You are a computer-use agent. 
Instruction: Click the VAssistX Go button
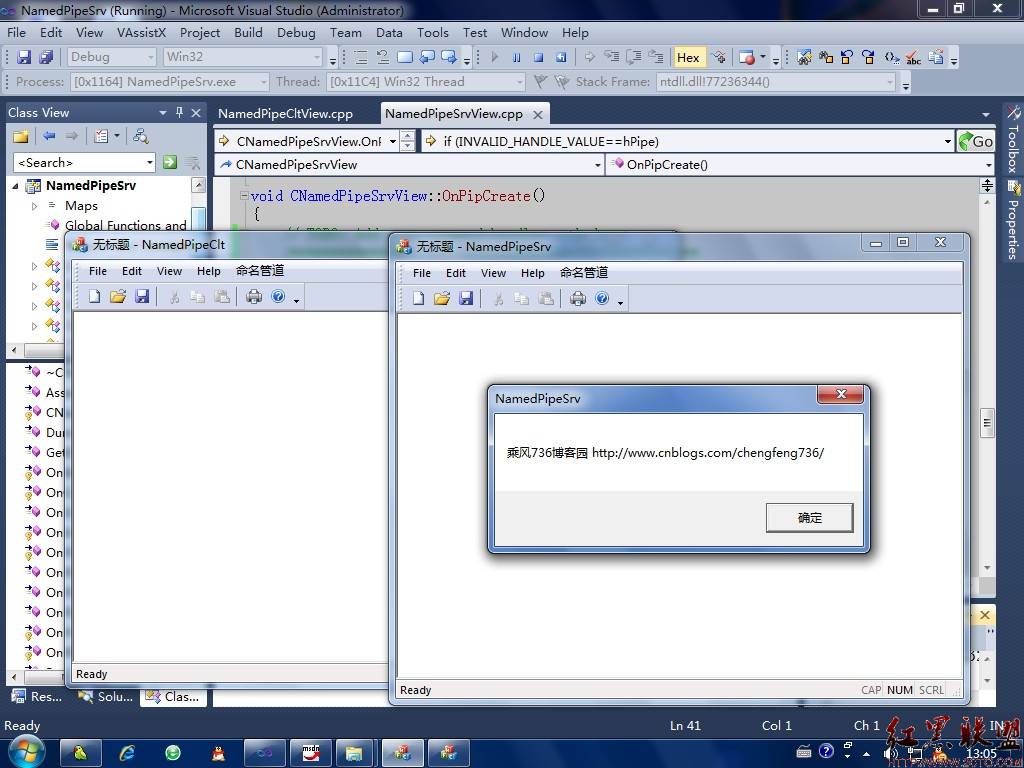click(x=976, y=141)
